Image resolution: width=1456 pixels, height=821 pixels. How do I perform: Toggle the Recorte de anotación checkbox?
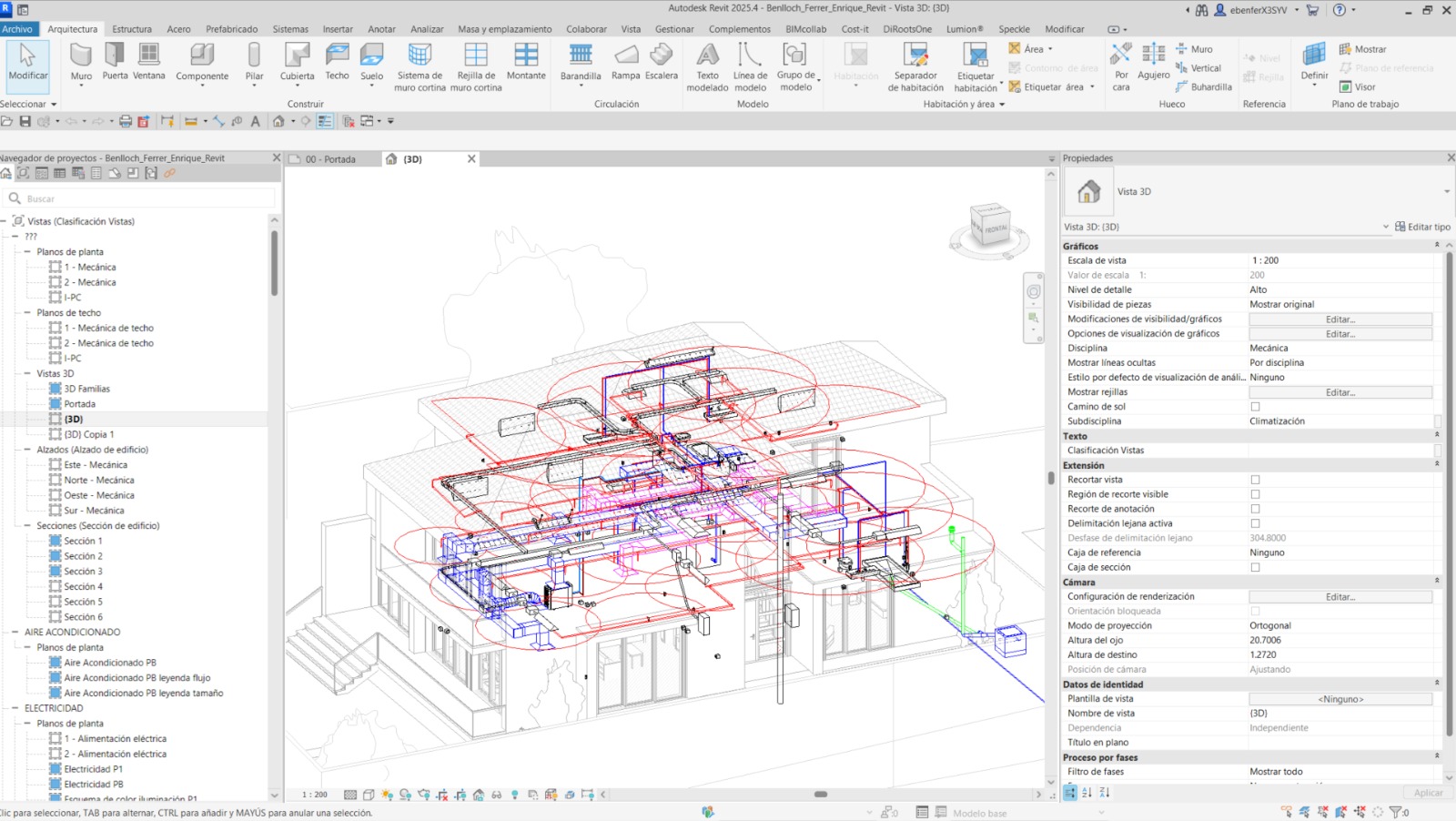tap(1255, 509)
